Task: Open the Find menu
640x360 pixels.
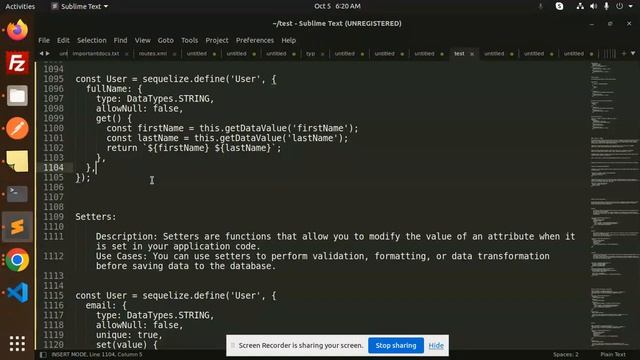Action: (x=120, y=40)
